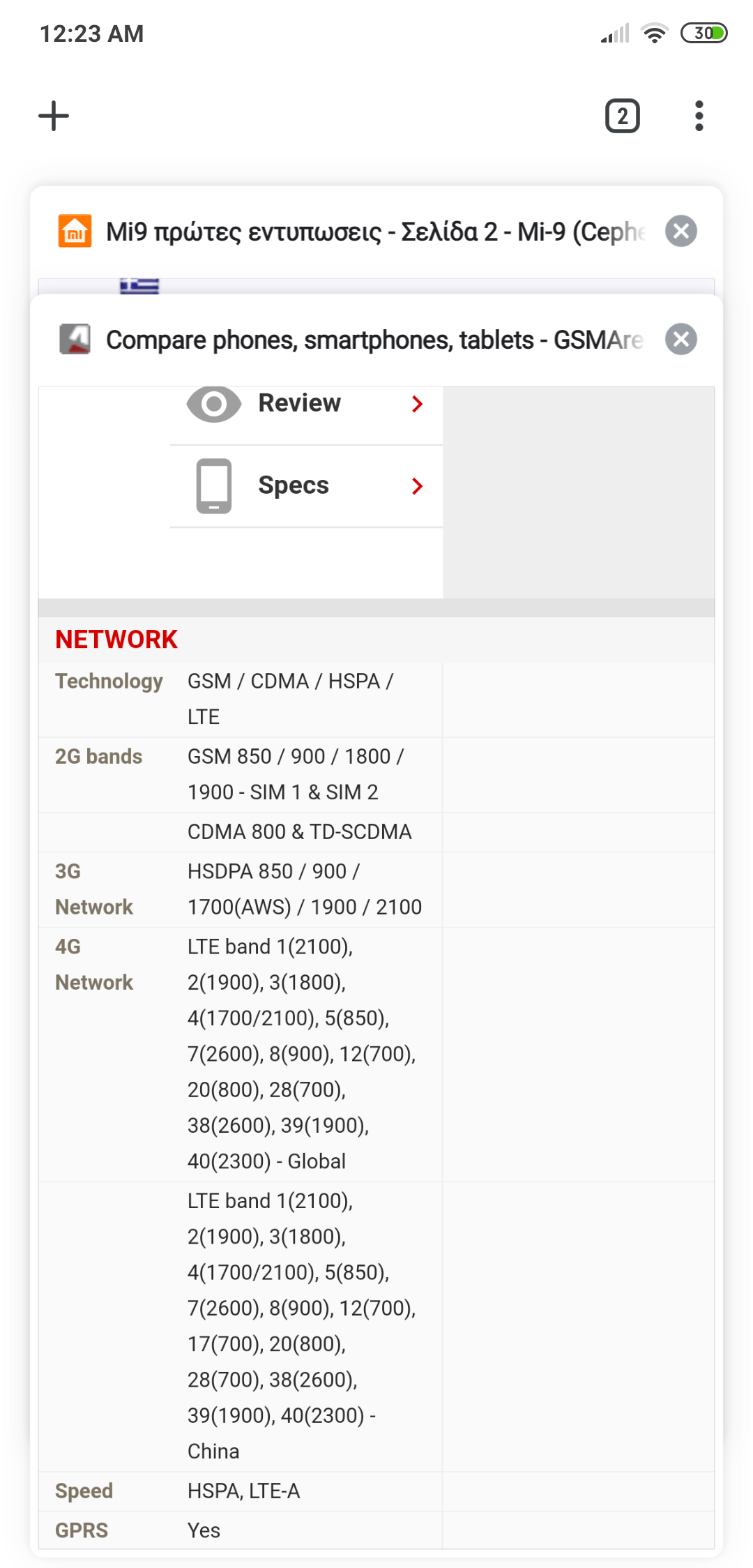Switch to the Mi9 πρώτες εντυπωσεις tab

tap(375, 232)
